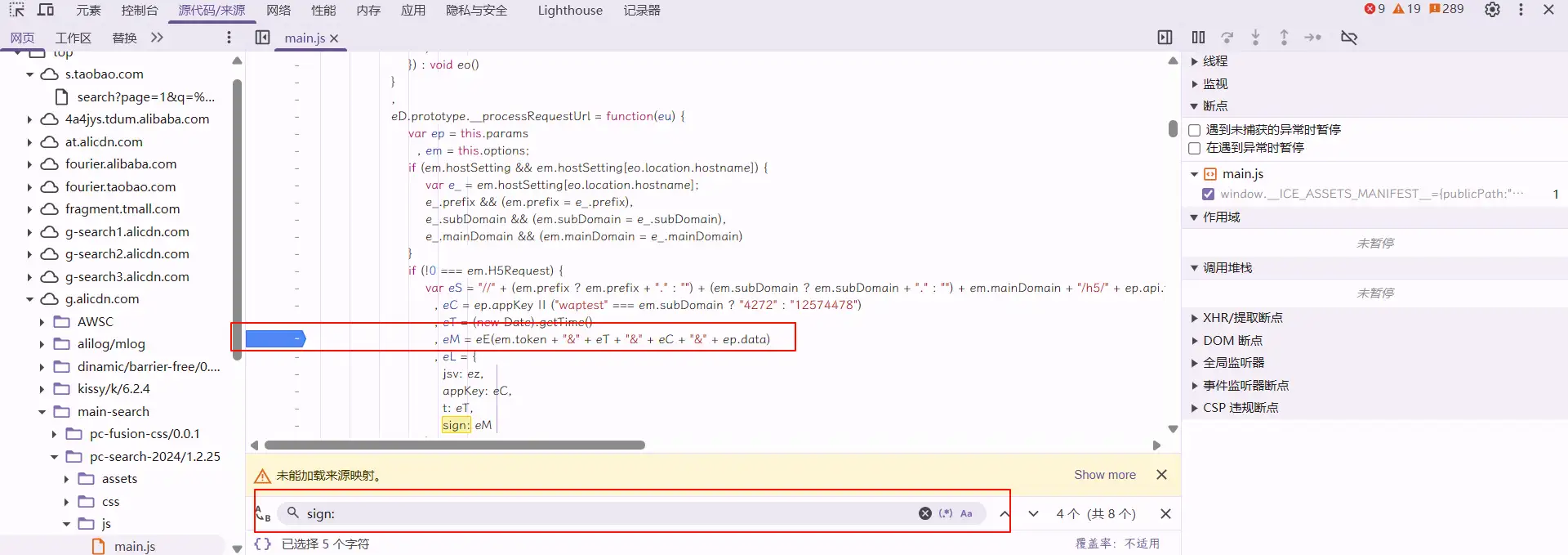
Task: Show more navigator tabs chevron
Action: [x=157, y=38]
